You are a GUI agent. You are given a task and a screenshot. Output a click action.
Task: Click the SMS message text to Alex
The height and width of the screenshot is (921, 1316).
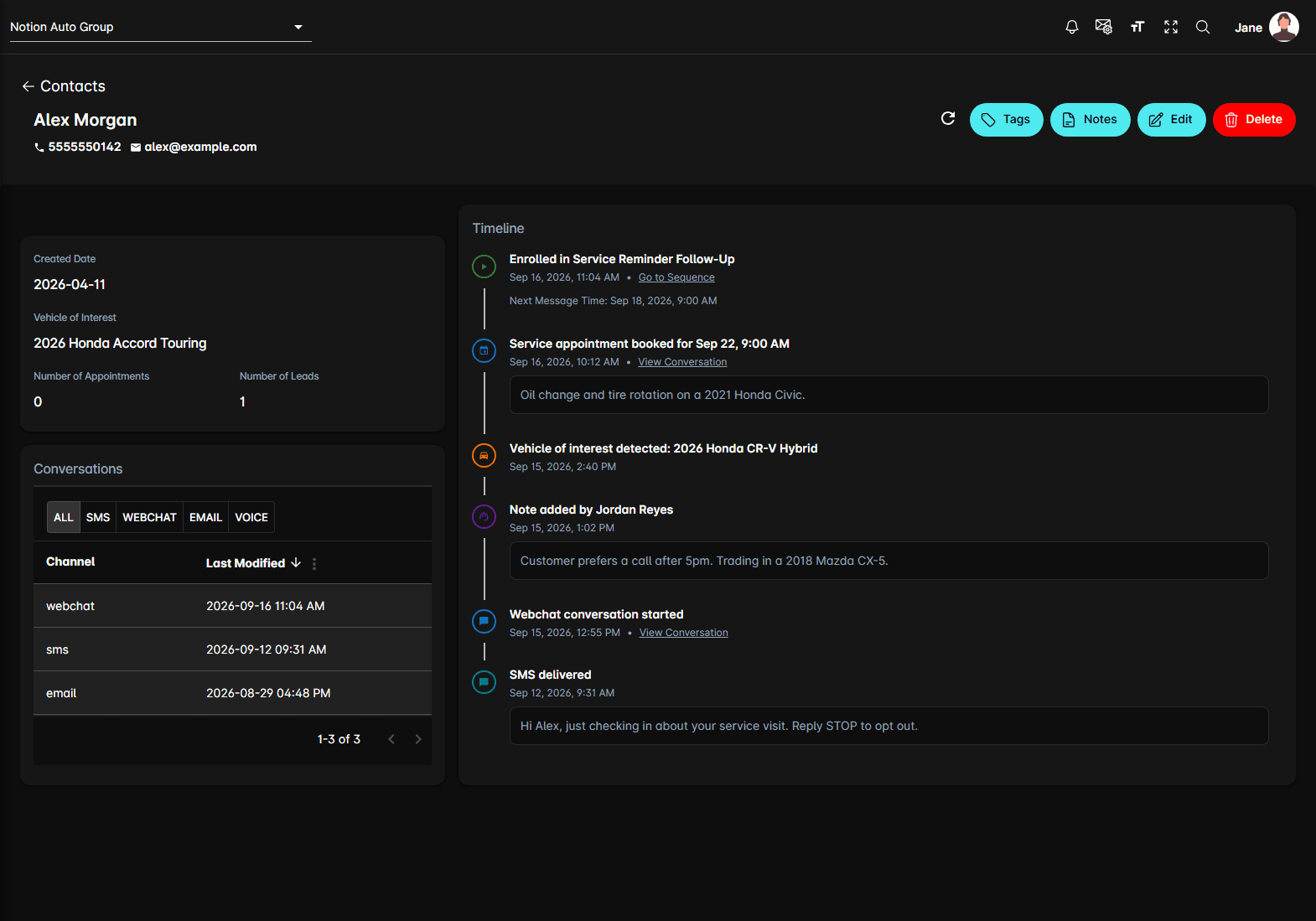(x=889, y=726)
